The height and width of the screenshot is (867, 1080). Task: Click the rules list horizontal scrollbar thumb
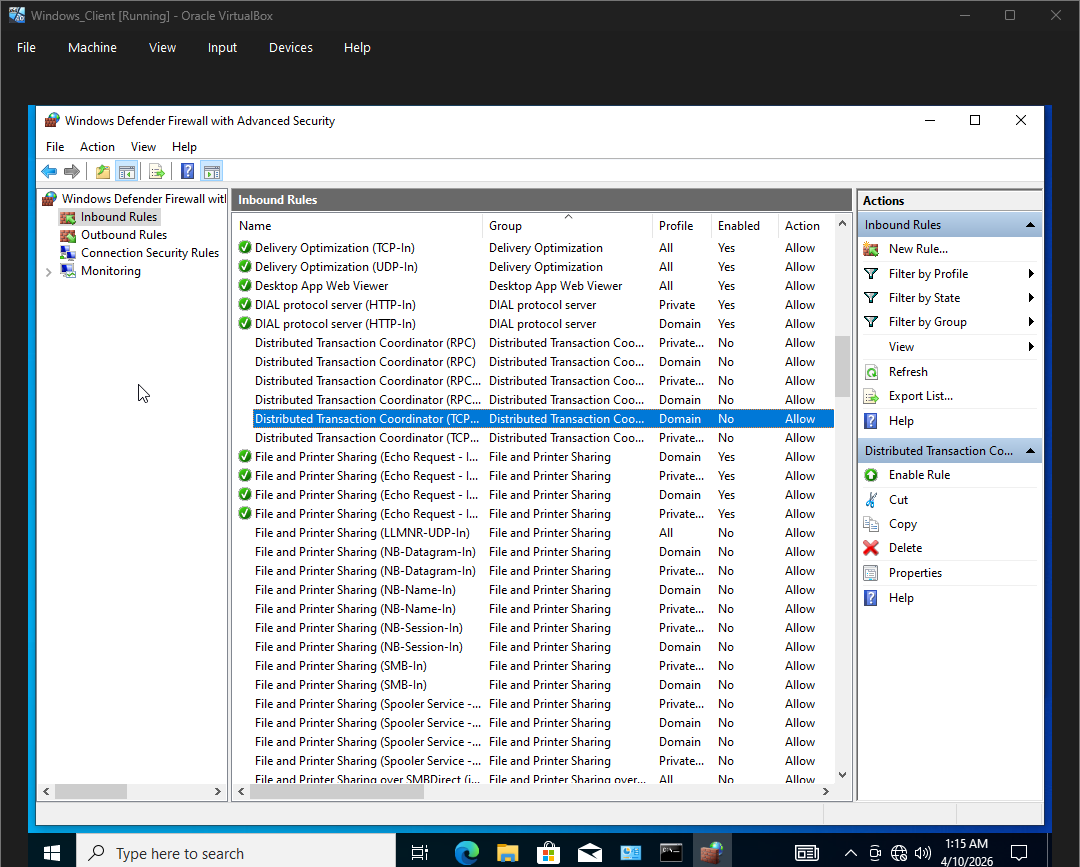tap(337, 792)
